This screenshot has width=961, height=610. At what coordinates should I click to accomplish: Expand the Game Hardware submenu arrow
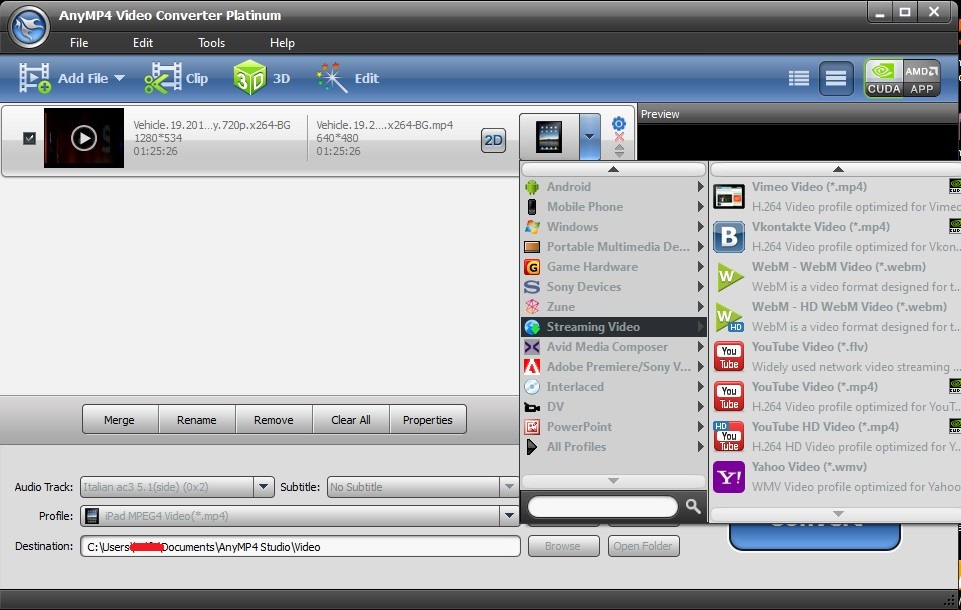point(700,267)
